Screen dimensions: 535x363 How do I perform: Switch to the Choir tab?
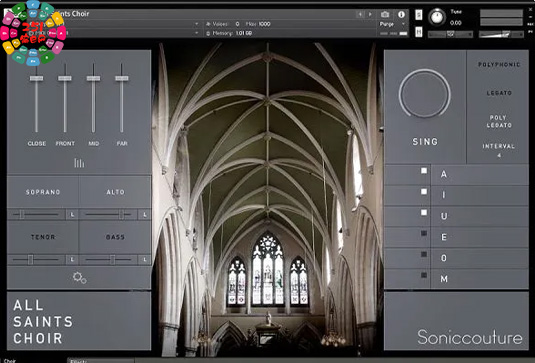(10, 361)
